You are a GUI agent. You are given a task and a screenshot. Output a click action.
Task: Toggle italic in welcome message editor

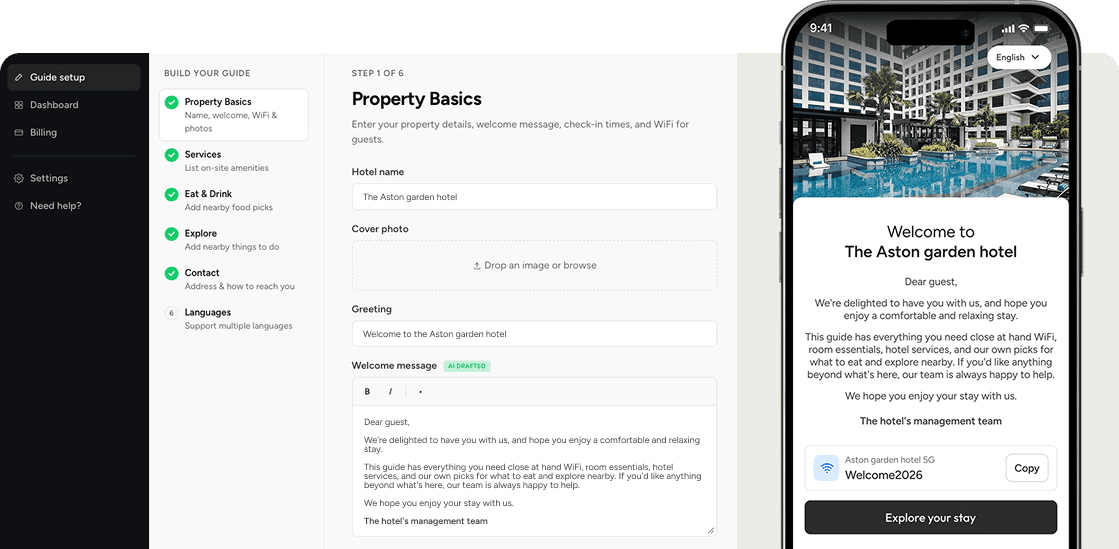click(390, 391)
